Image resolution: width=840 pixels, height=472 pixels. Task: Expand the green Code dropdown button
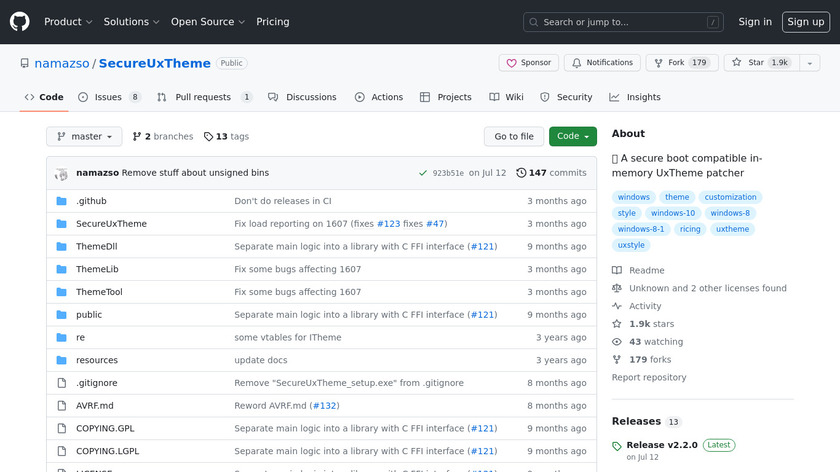(x=572, y=136)
